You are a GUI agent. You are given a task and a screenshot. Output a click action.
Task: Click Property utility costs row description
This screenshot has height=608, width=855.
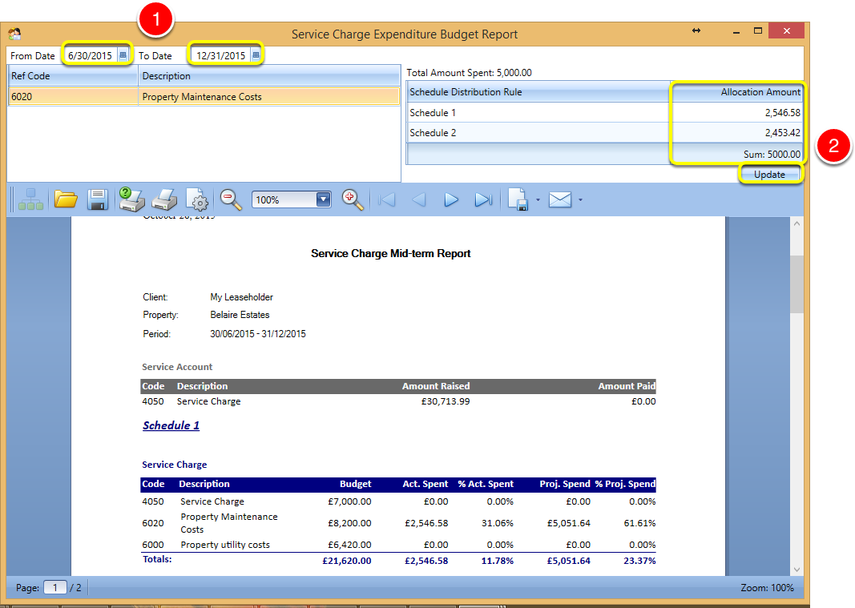coord(225,544)
